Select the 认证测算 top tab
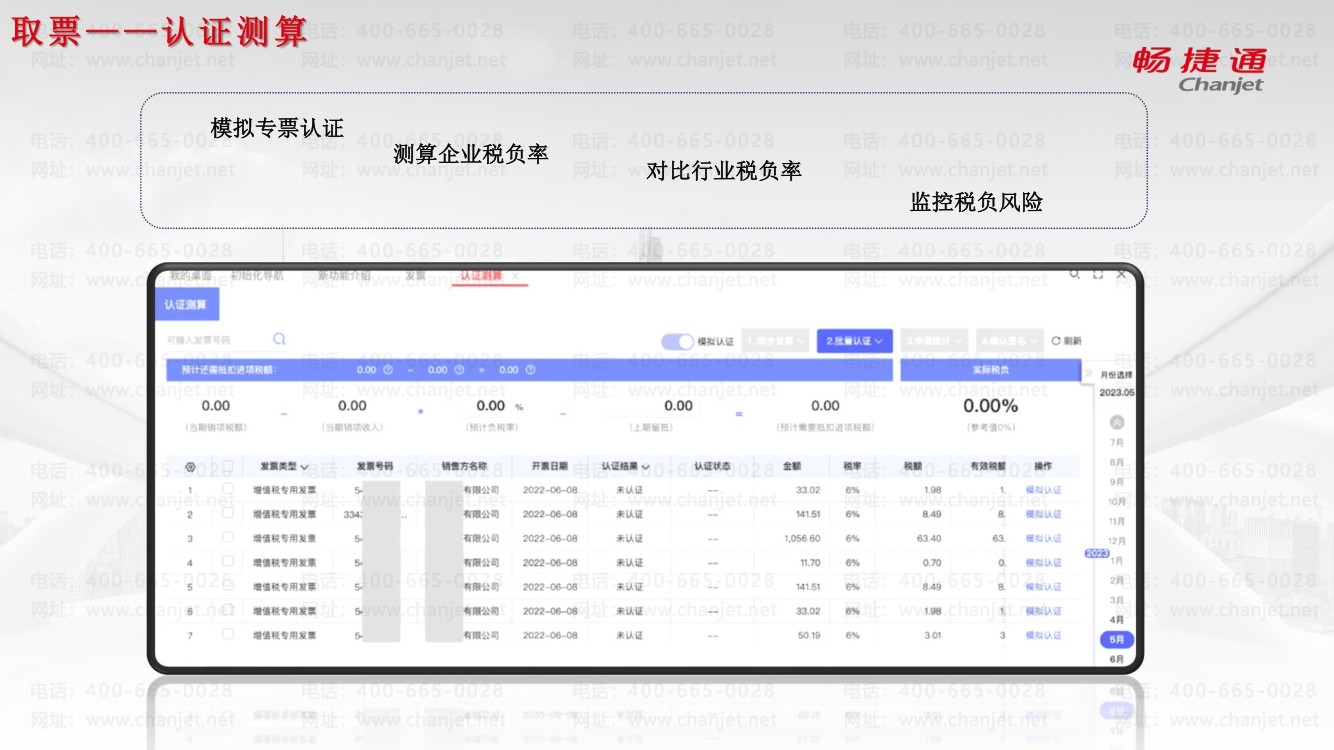 point(481,275)
